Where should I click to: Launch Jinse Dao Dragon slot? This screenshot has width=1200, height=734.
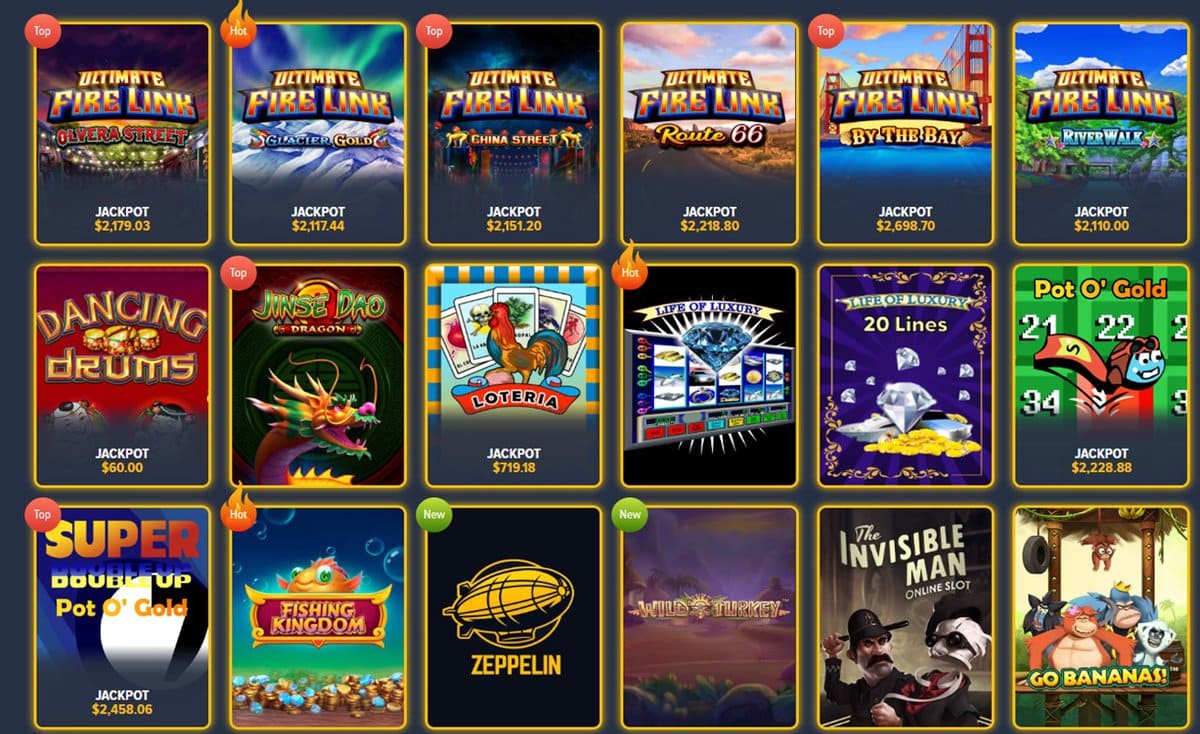[318, 376]
